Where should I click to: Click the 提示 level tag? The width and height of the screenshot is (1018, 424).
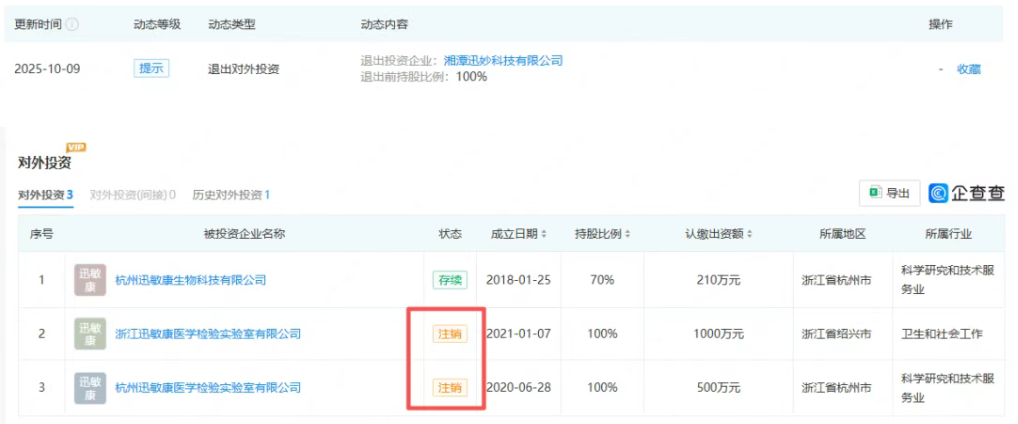152,69
